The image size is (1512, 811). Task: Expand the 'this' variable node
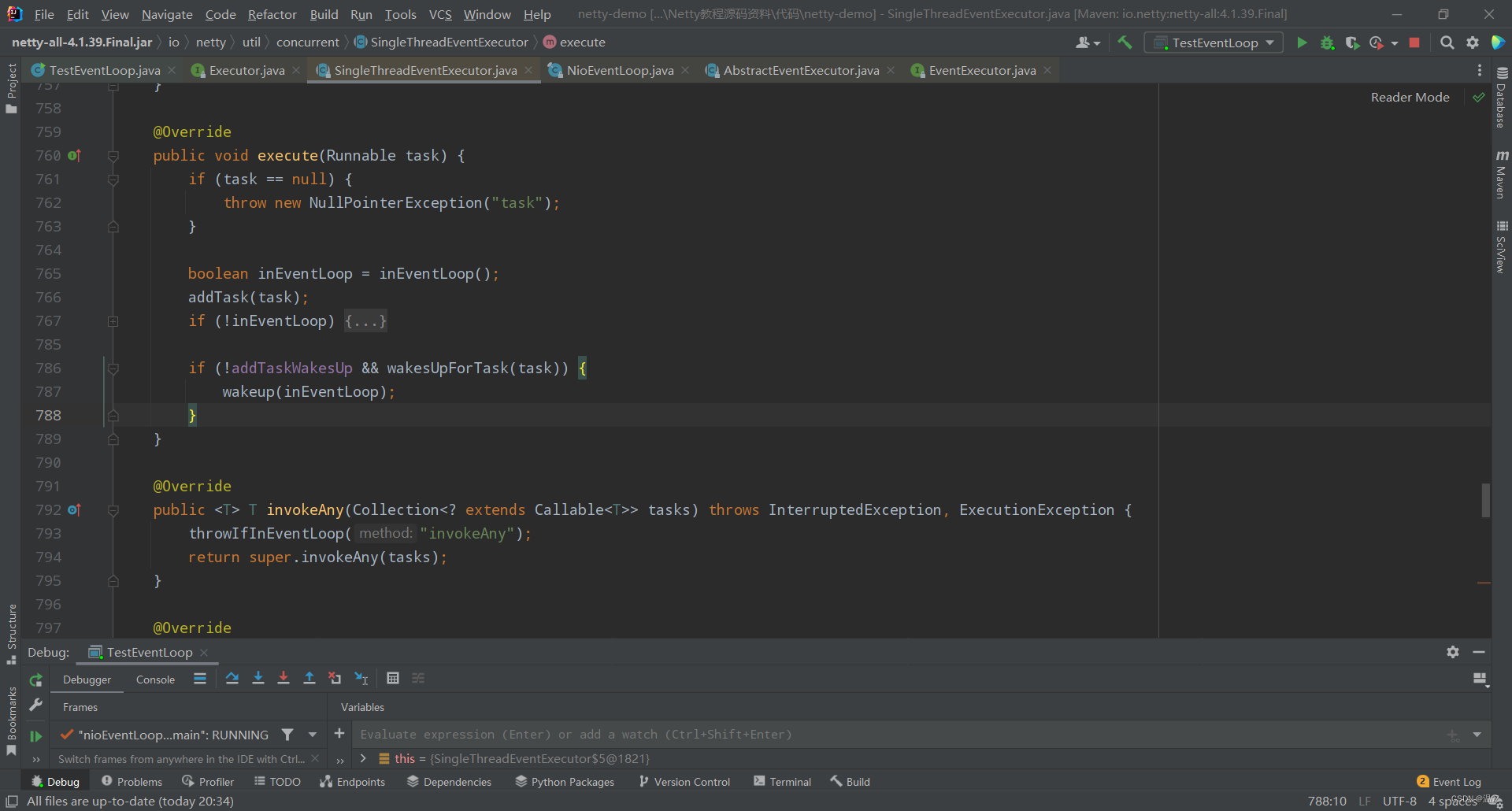click(x=363, y=758)
